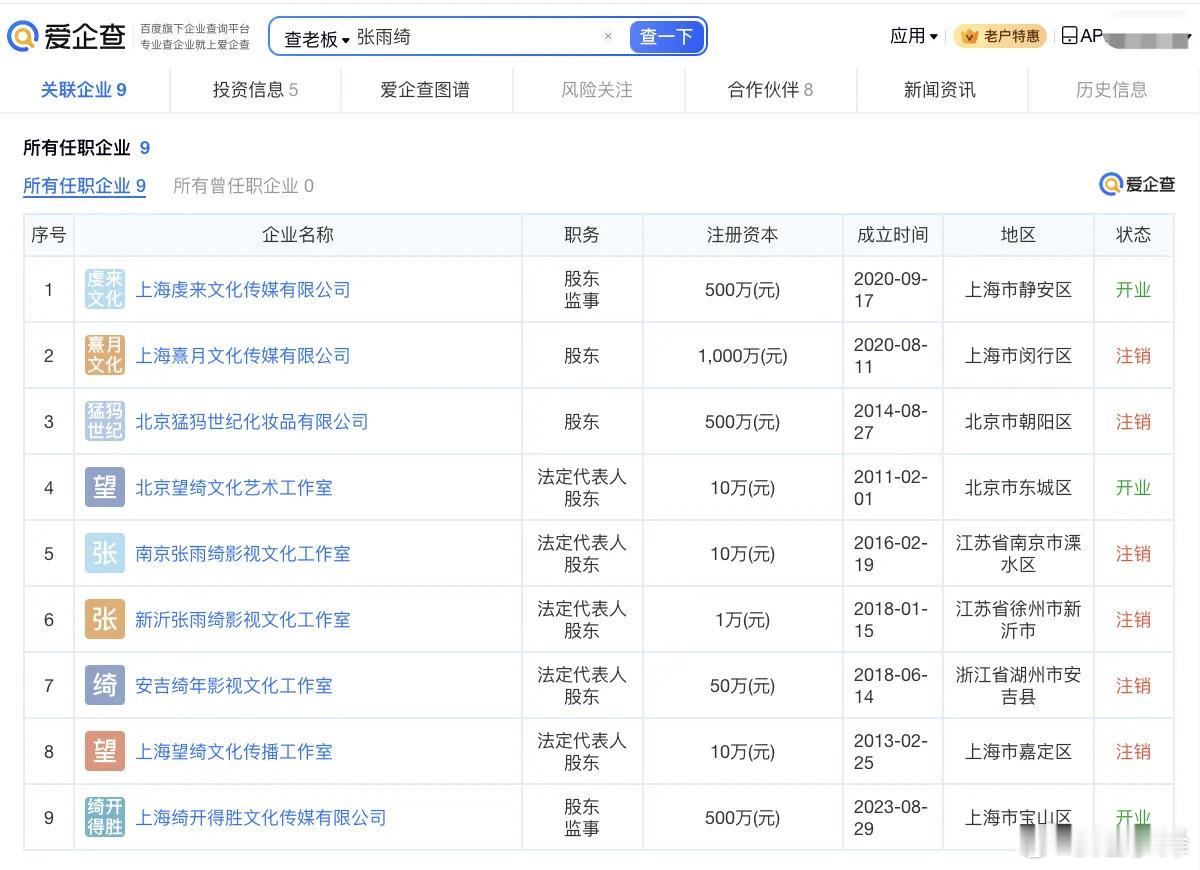Screen dimensions: 1200x870
Task: Open the 爱企查图谱 tab
Action: (426, 90)
